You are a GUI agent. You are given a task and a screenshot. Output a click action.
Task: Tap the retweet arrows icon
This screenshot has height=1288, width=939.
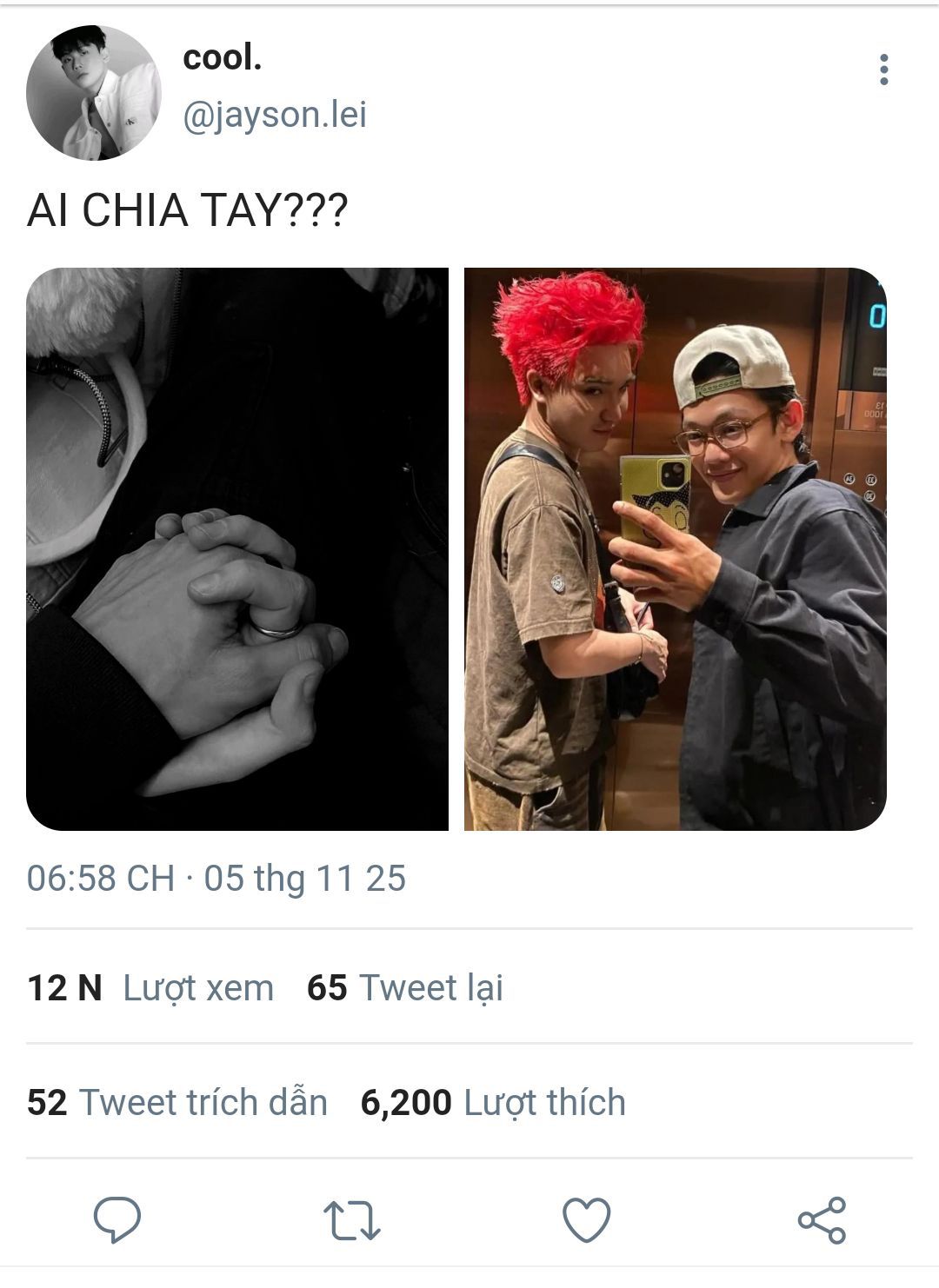pyautogui.click(x=351, y=1219)
